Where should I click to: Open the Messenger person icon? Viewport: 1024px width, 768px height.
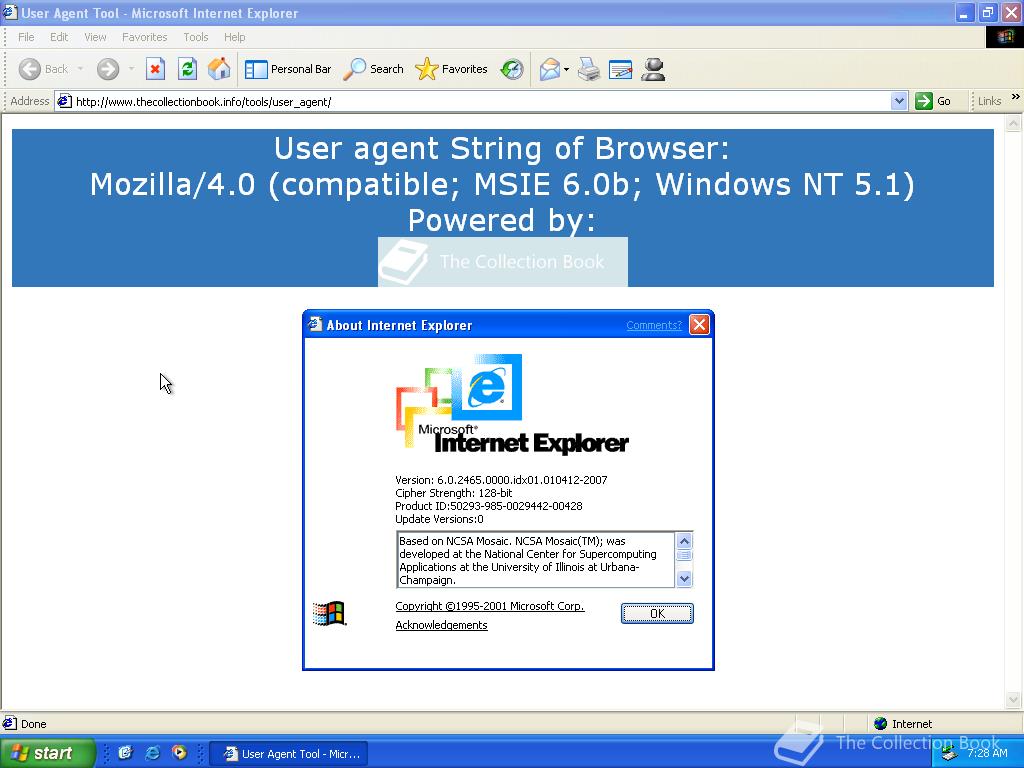point(652,69)
